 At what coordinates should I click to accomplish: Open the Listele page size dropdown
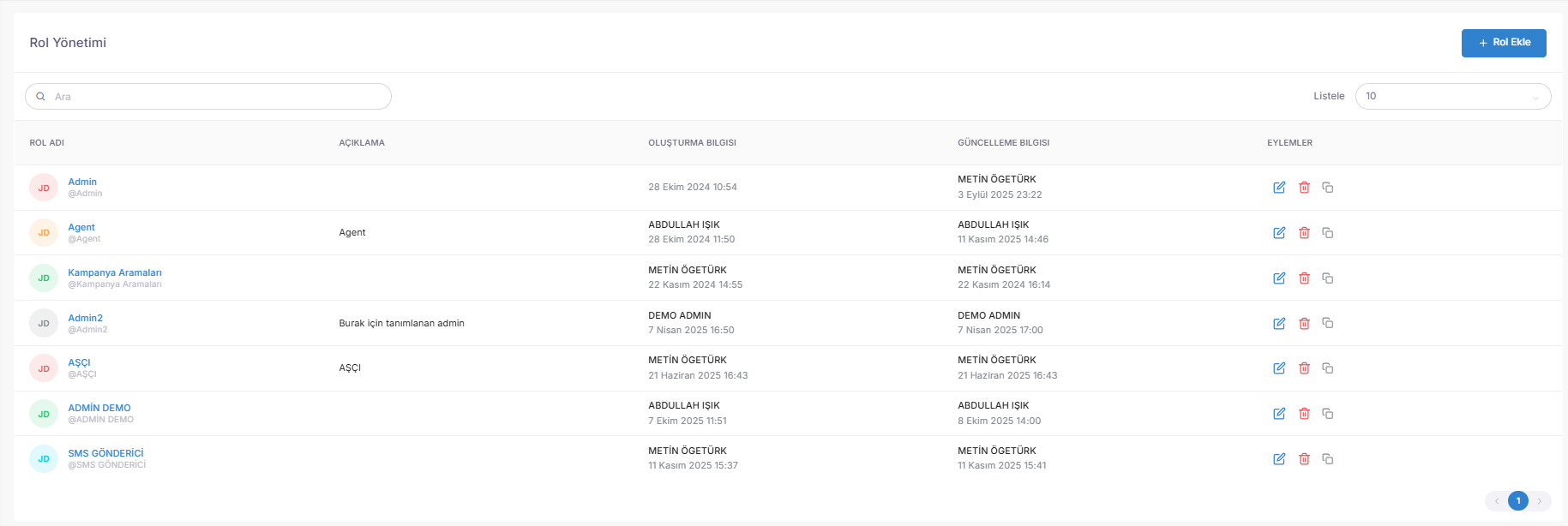[x=1453, y=96]
